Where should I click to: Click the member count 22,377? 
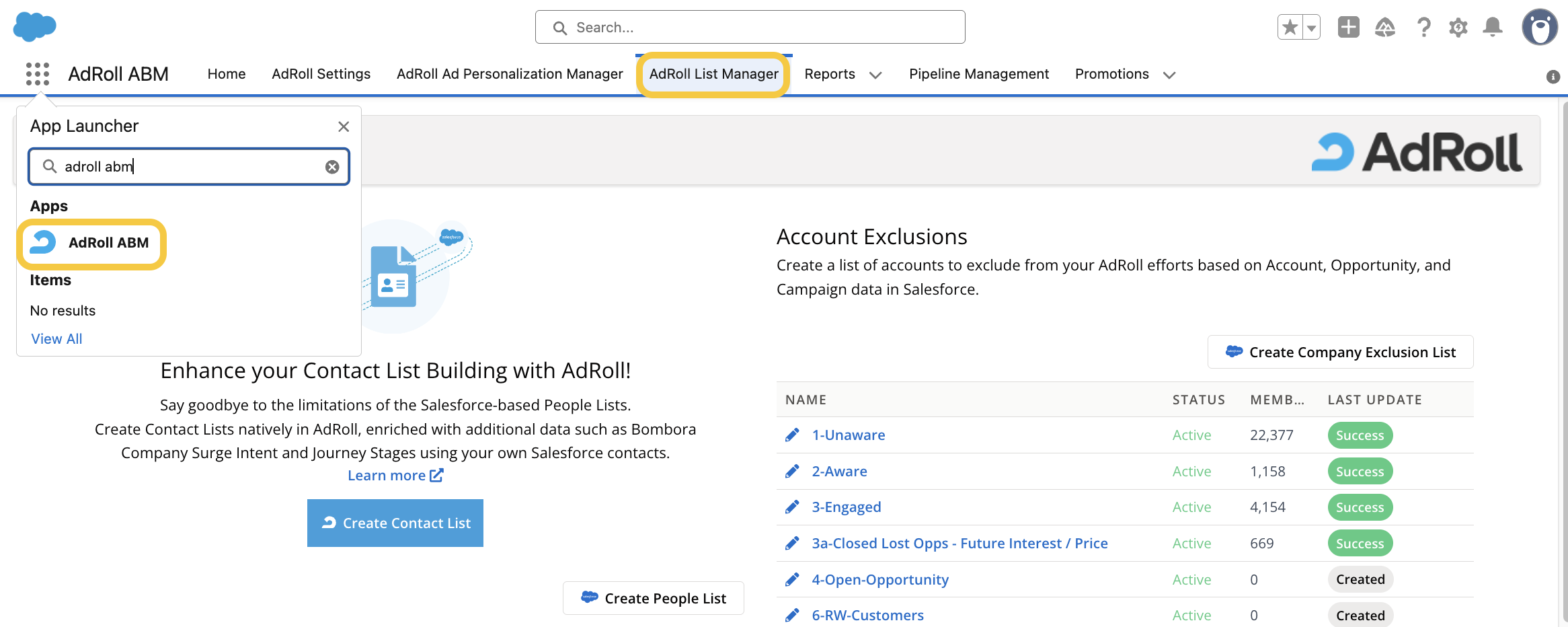[x=1271, y=435]
